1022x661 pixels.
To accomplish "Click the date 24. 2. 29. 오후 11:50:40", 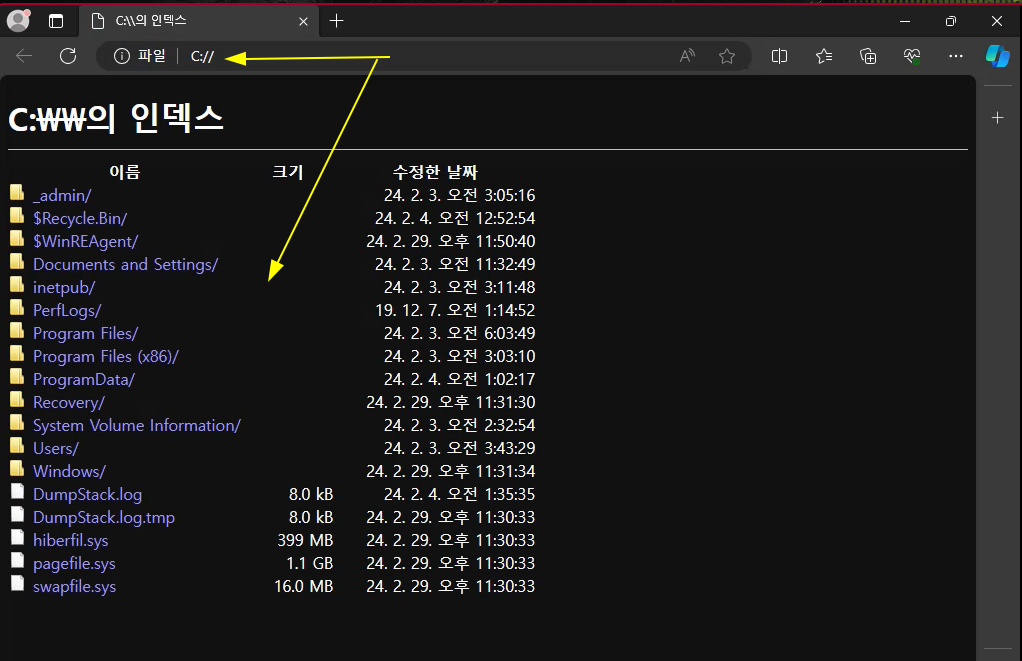I will (x=451, y=241).
